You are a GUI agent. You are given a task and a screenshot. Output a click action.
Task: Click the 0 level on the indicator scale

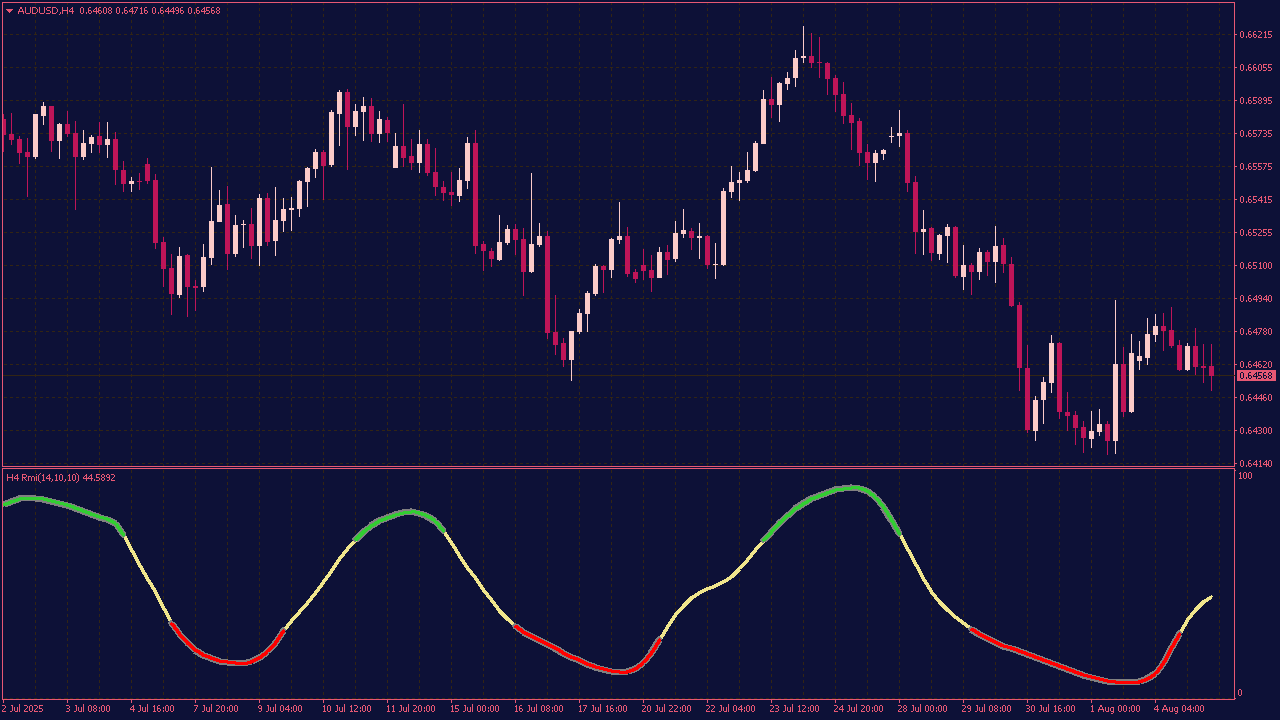pyautogui.click(x=1240, y=693)
